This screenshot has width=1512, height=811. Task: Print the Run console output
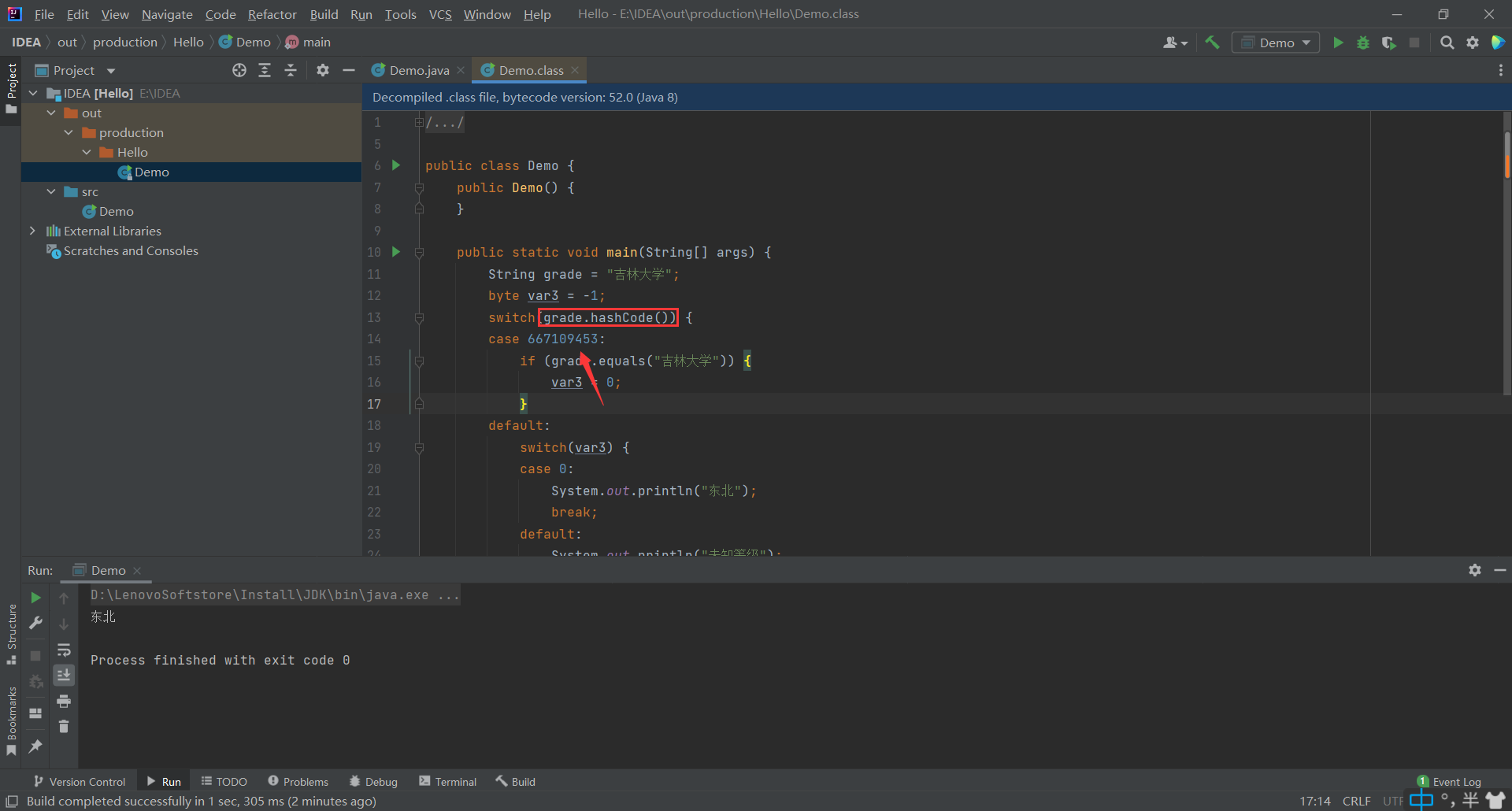(64, 701)
